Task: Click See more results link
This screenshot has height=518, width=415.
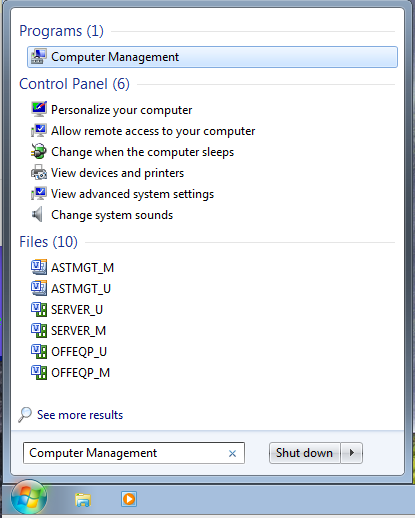Action: click(80, 415)
